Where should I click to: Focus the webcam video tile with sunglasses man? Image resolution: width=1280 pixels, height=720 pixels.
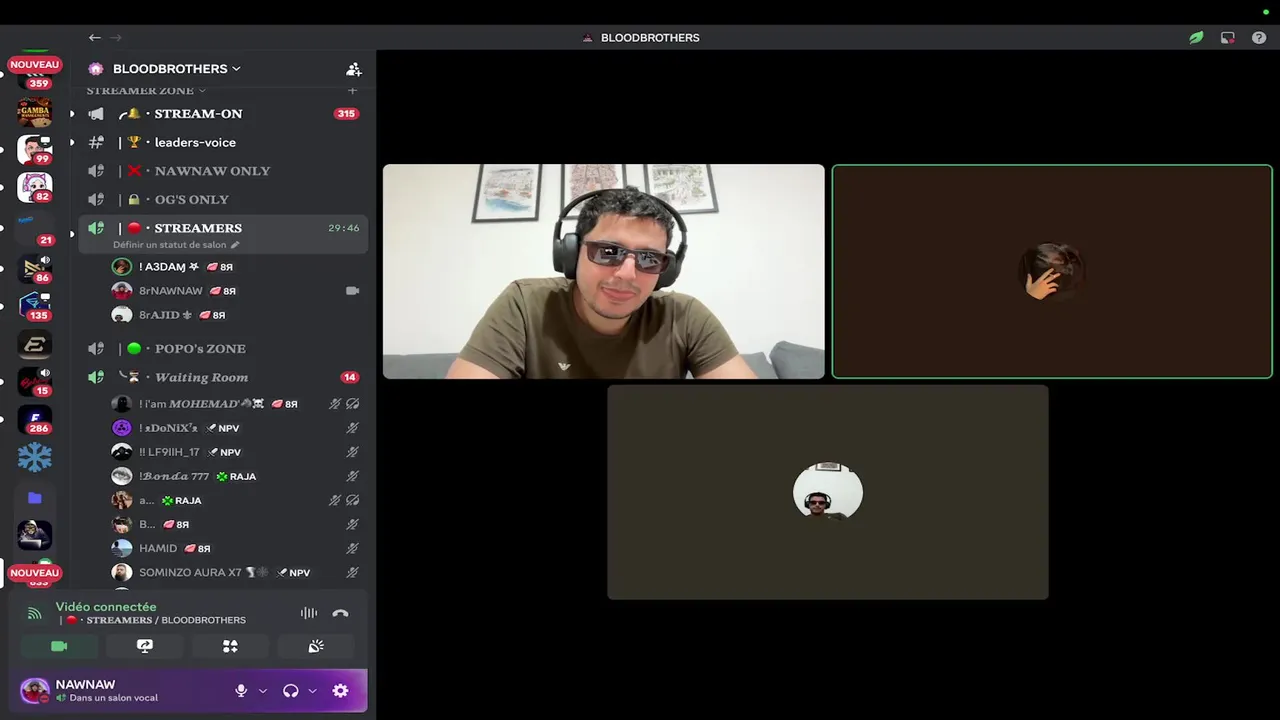[x=604, y=272]
